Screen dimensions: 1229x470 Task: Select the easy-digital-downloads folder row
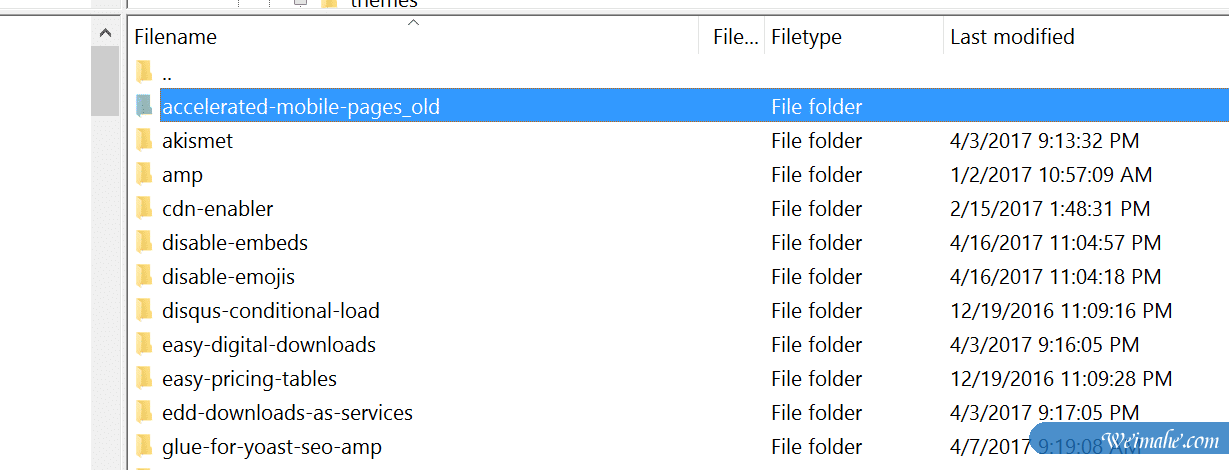pos(269,345)
